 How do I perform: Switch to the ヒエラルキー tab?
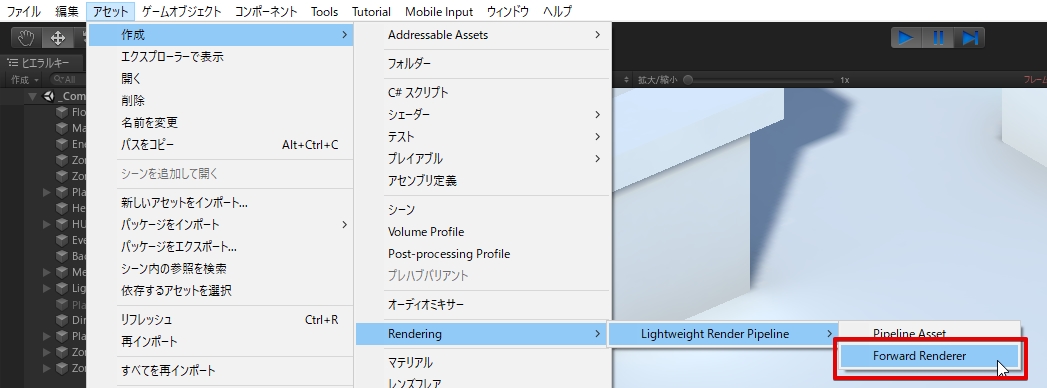(x=42, y=63)
